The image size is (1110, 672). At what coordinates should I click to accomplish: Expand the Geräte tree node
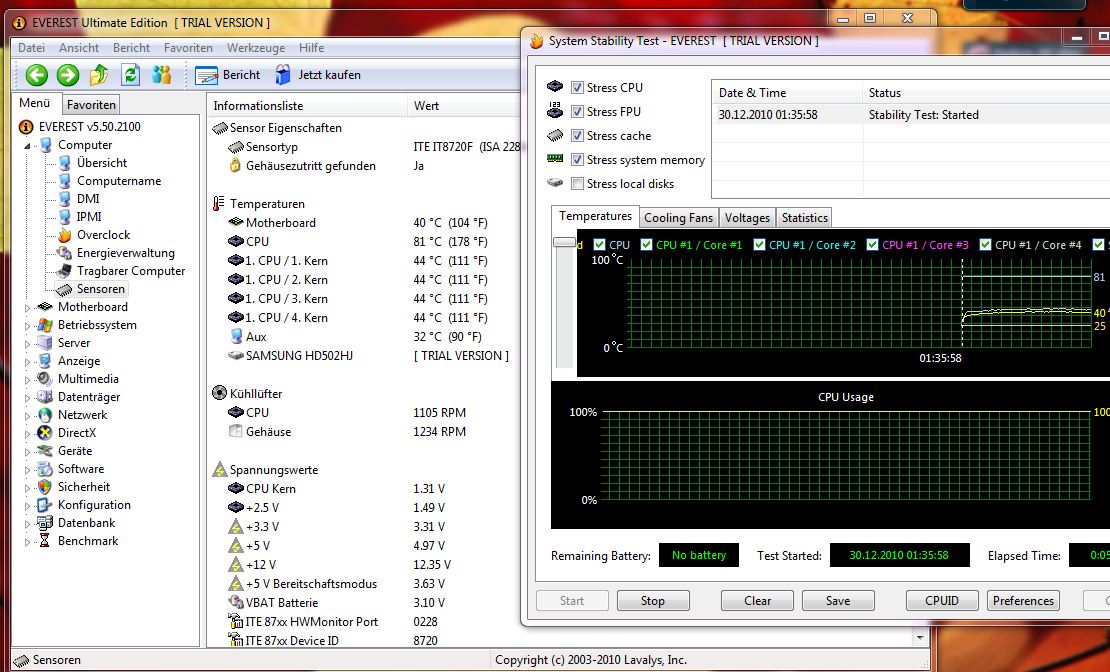point(28,452)
